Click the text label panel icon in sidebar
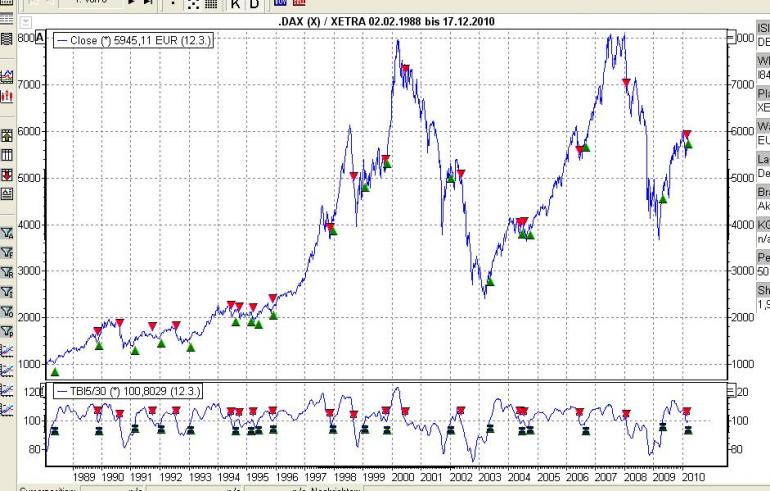The height and width of the screenshot is (491, 770). coord(6,194)
